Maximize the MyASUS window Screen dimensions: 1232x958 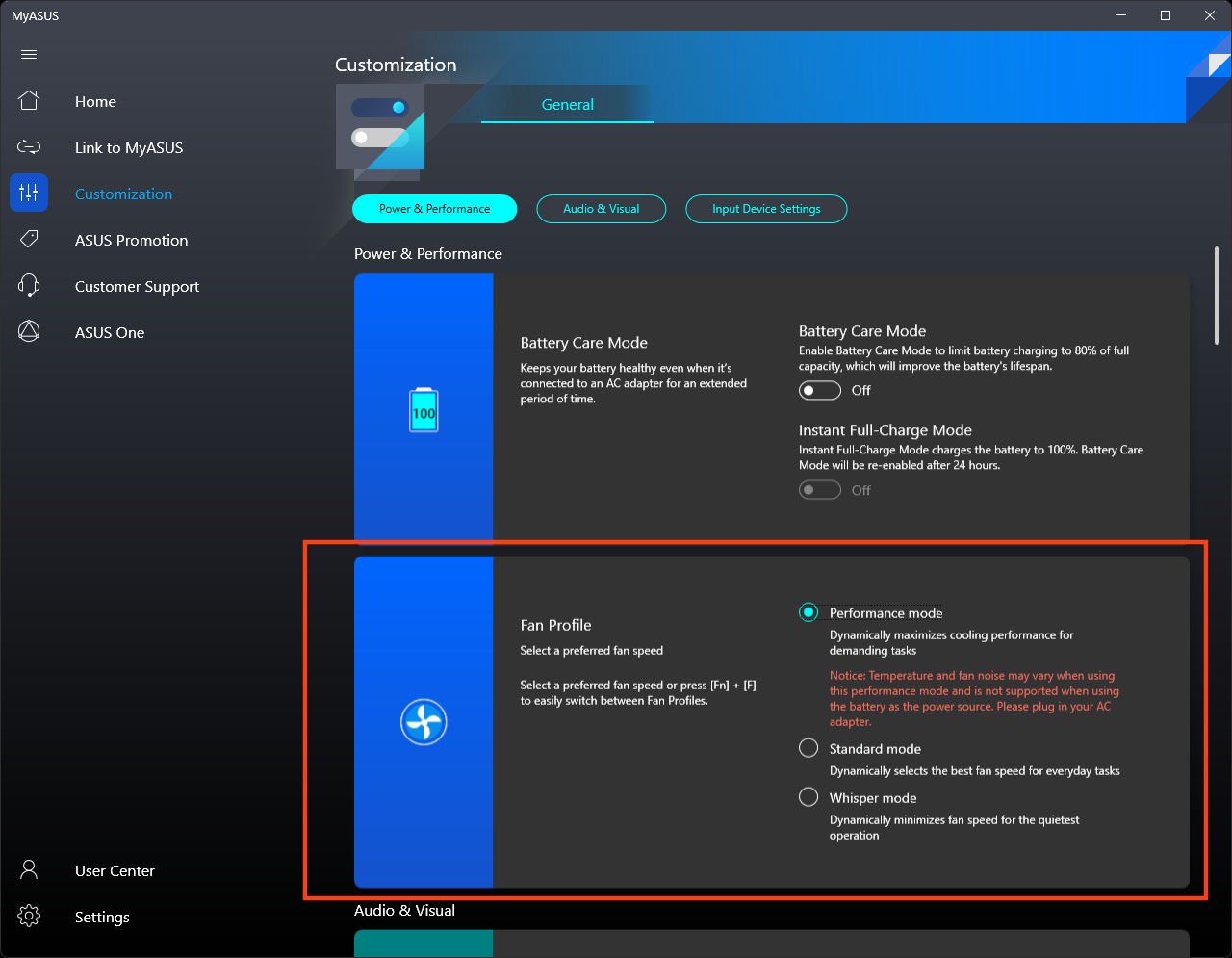(x=1166, y=15)
